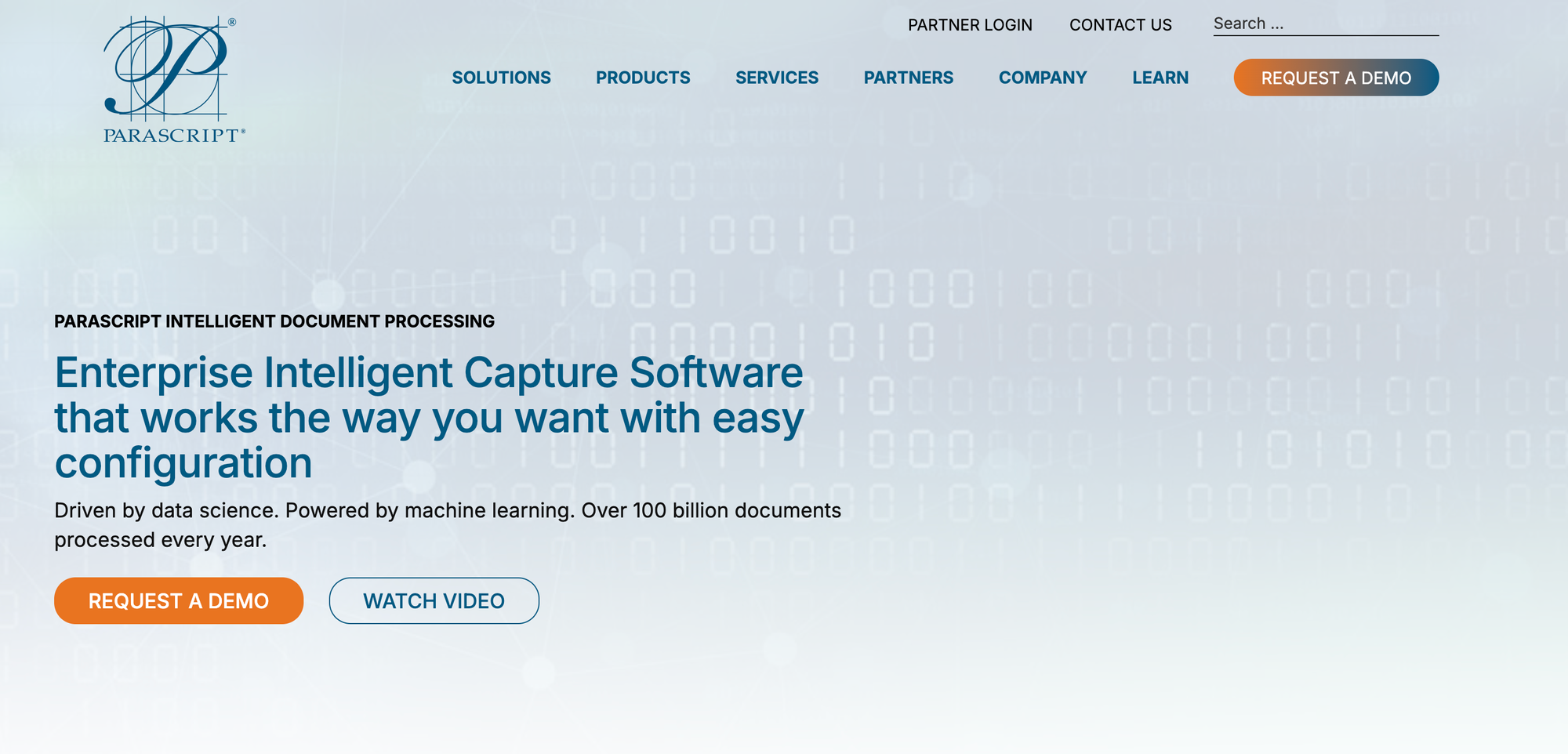Open the Contact Us link
The height and width of the screenshot is (754, 1568).
point(1120,25)
